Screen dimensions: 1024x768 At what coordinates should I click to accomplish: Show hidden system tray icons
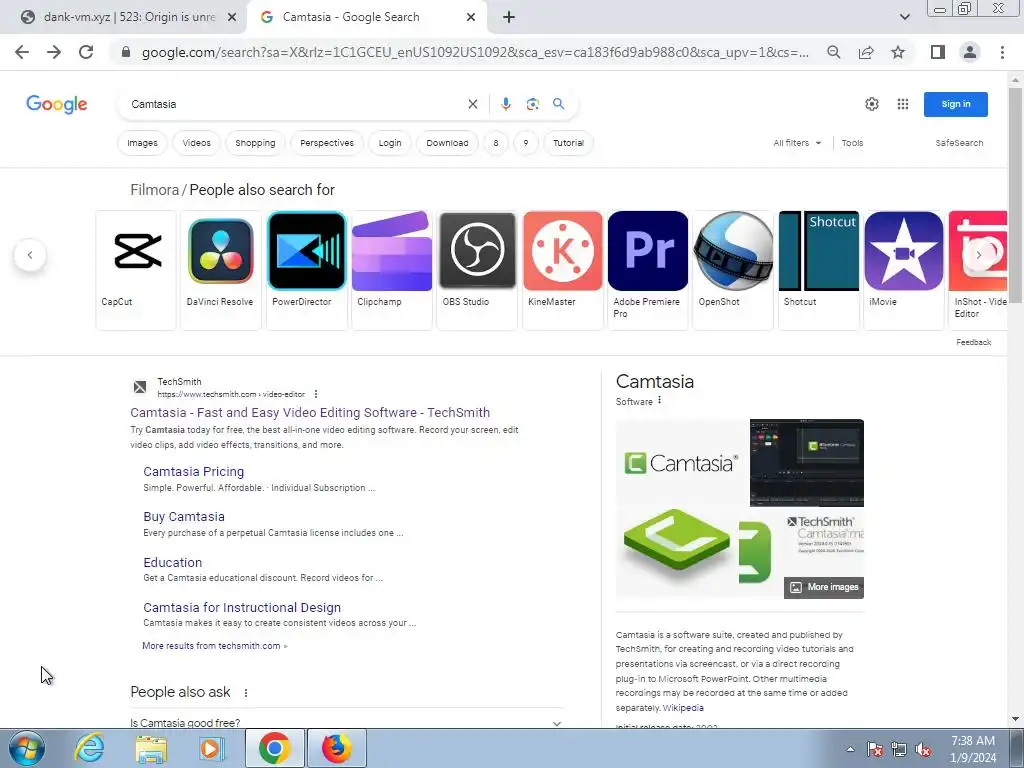(x=850, y=750)
